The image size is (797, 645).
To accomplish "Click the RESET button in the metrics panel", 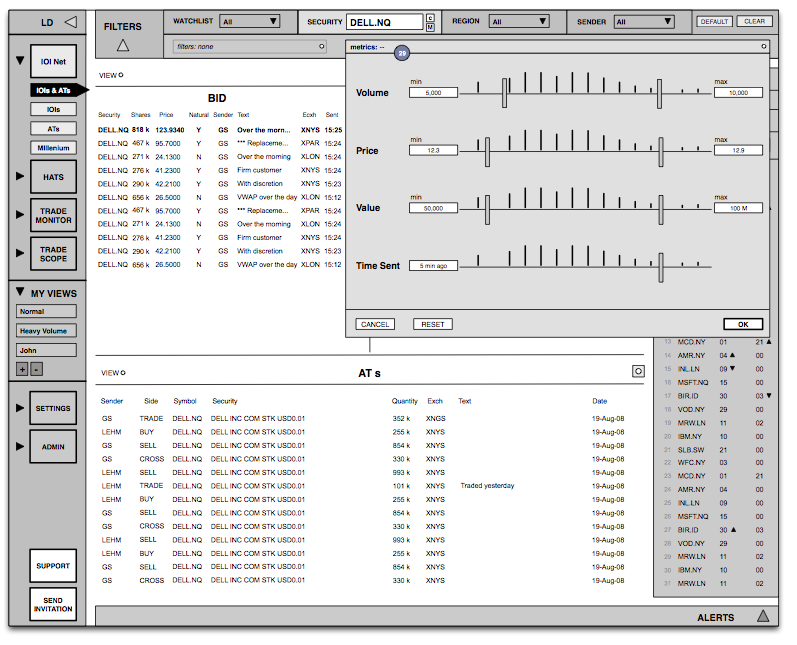I will tap(433, 324).
